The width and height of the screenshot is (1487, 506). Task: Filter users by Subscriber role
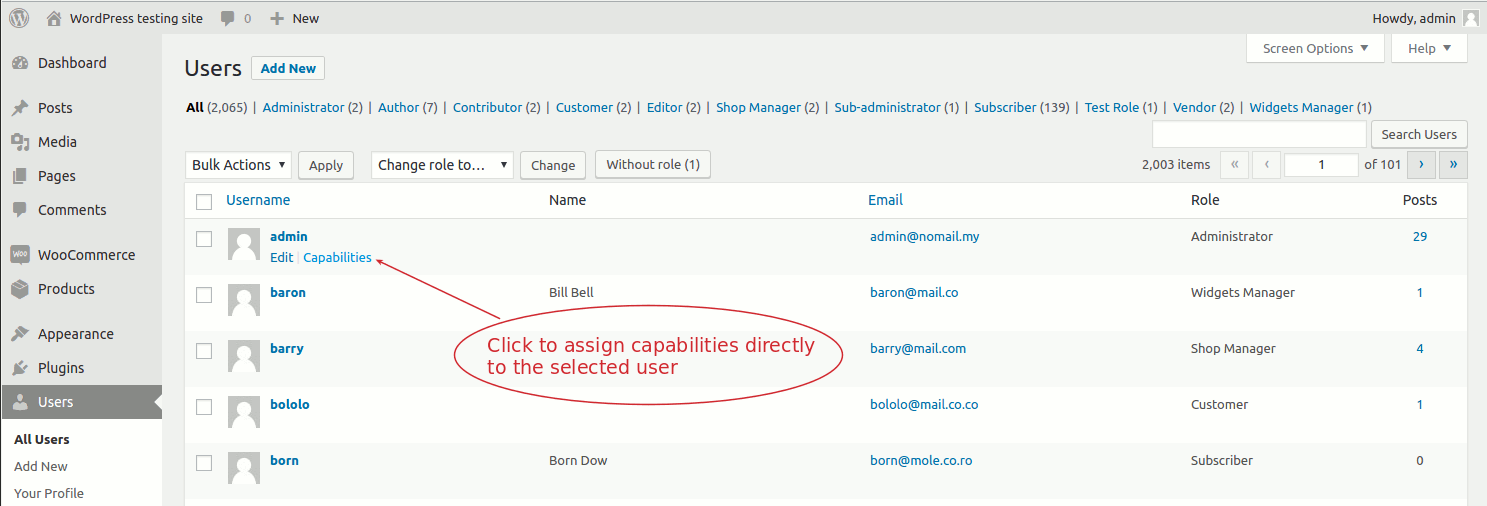click(x=1005, y=107)
